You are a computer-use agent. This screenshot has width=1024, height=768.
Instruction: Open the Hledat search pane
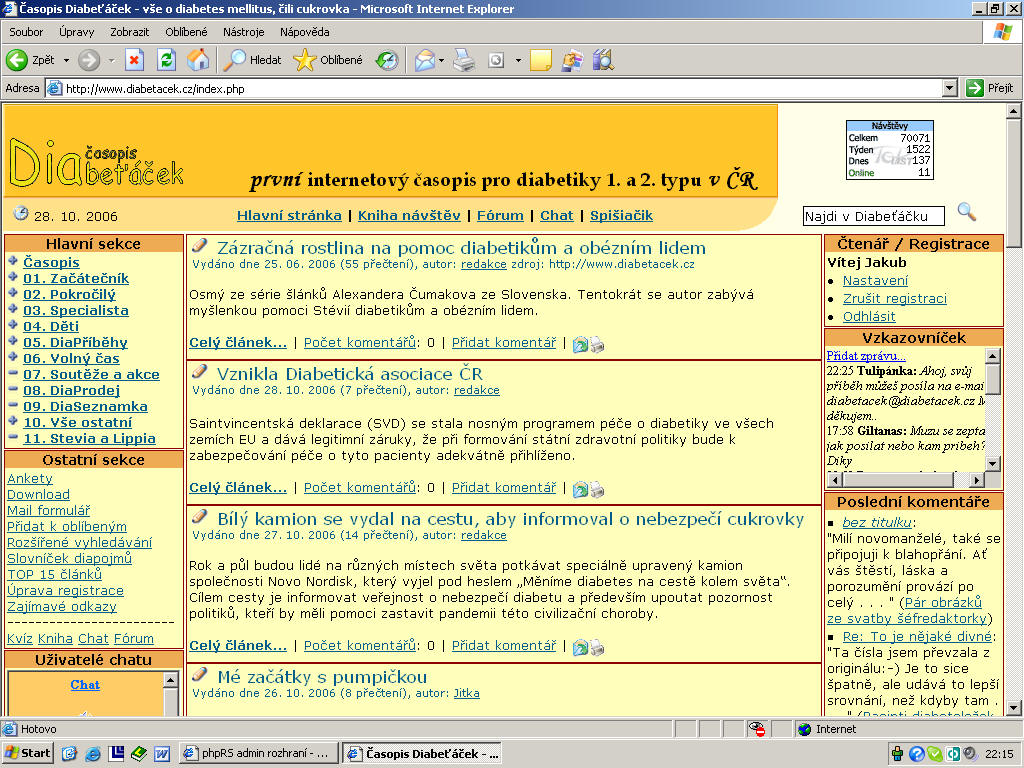252,61
